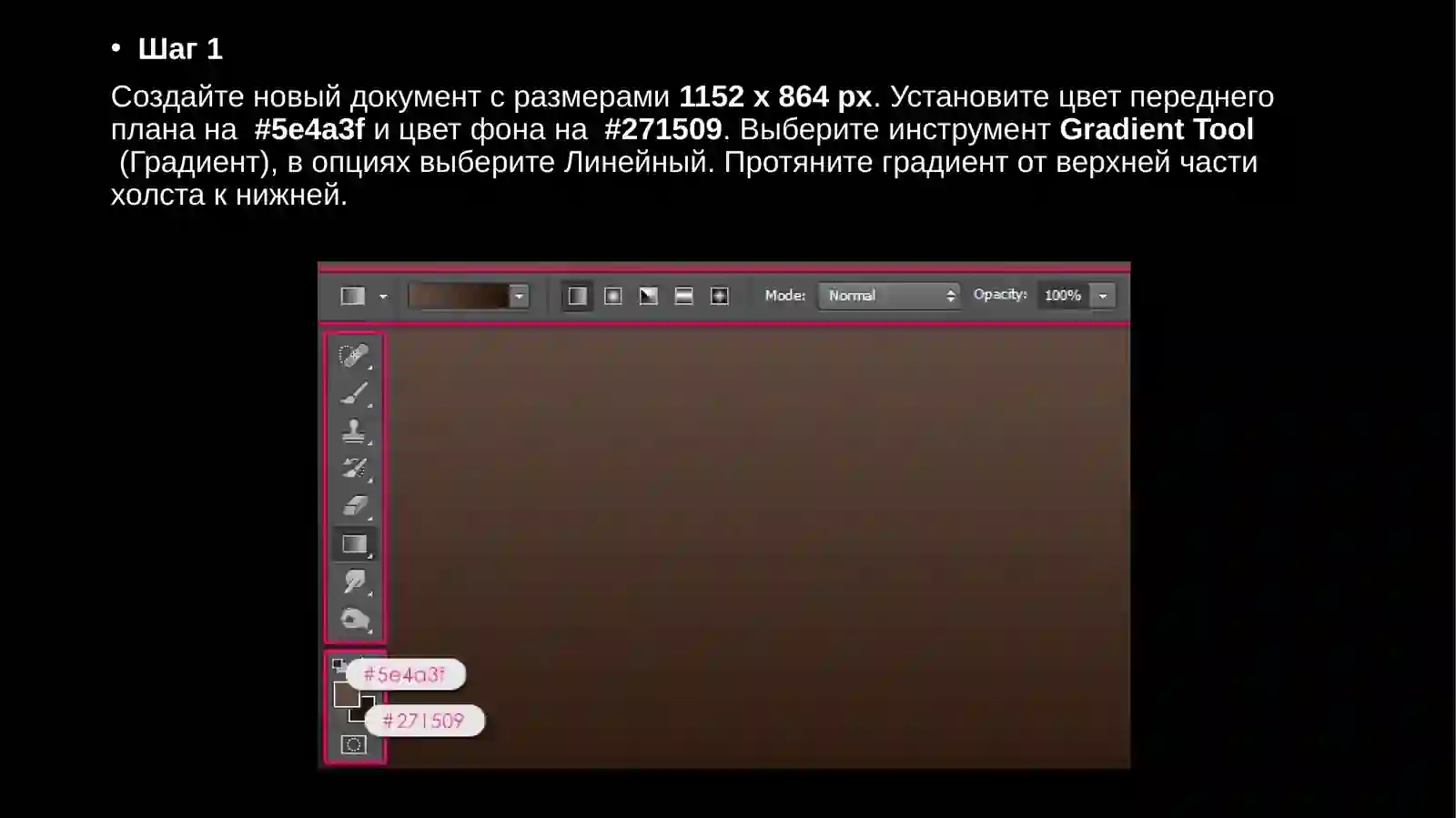
Task: Open the Mode dropdown set to Normal
Action: pyautogui.click(x=889, y=296)
